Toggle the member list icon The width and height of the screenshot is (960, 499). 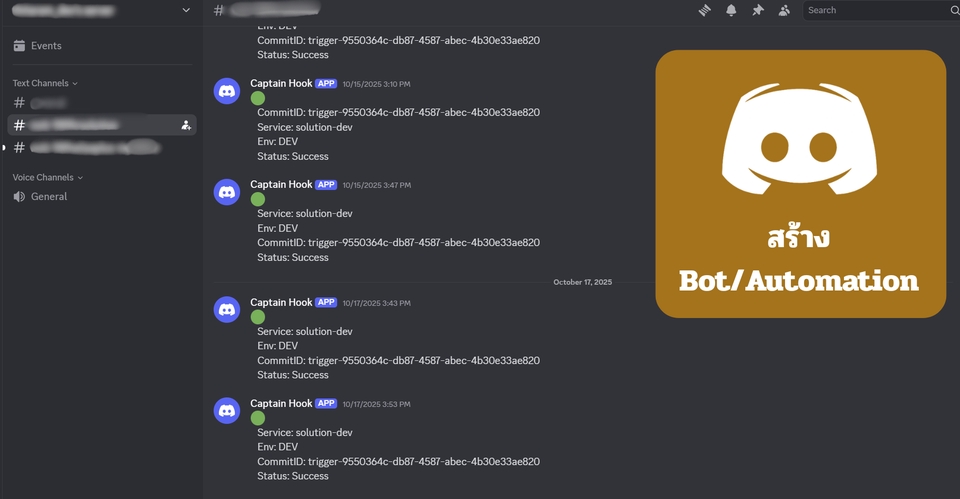[x=784, y=10]
